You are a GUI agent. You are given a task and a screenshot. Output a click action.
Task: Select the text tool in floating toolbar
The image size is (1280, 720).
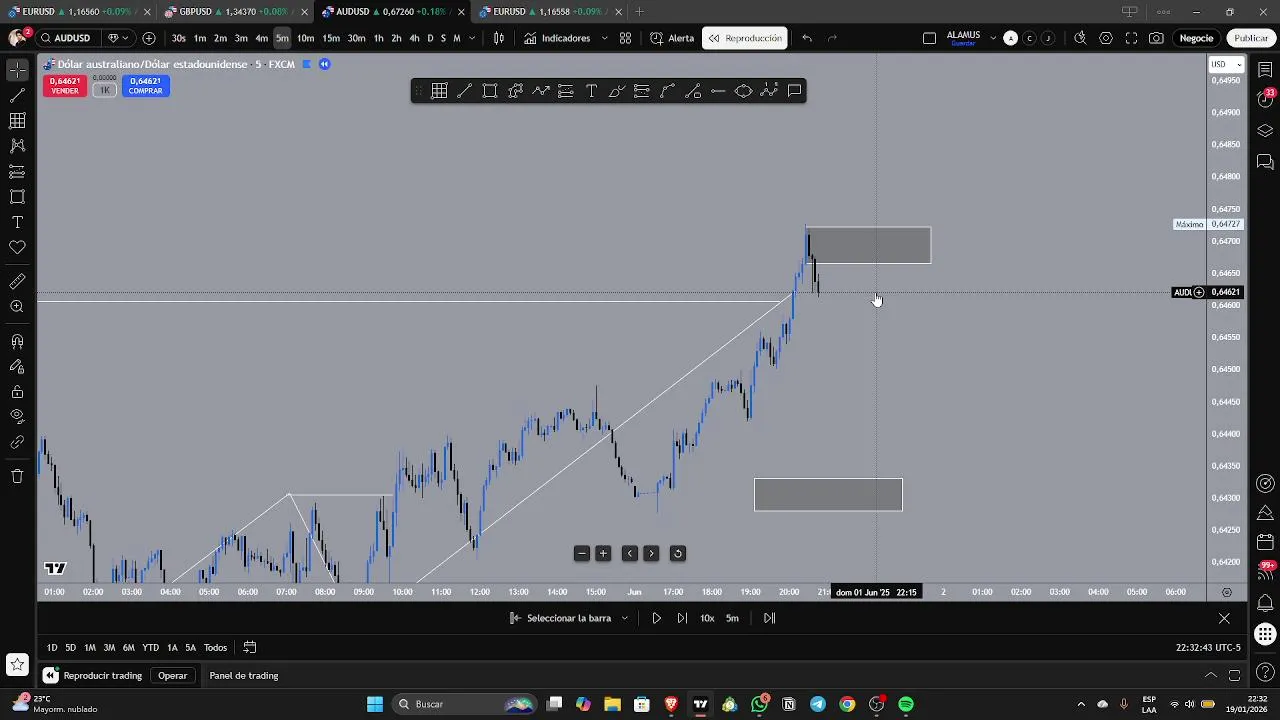591,91
